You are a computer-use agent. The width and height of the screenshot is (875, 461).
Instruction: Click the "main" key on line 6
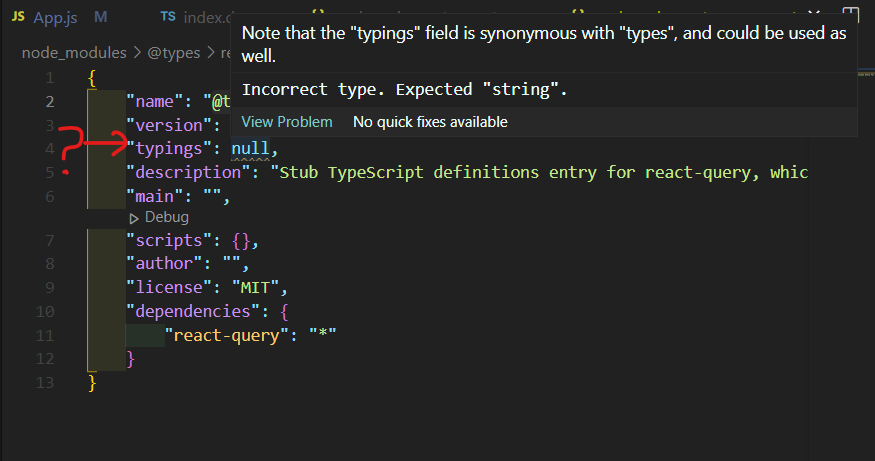pyautogui.click(x=155, y=196)
